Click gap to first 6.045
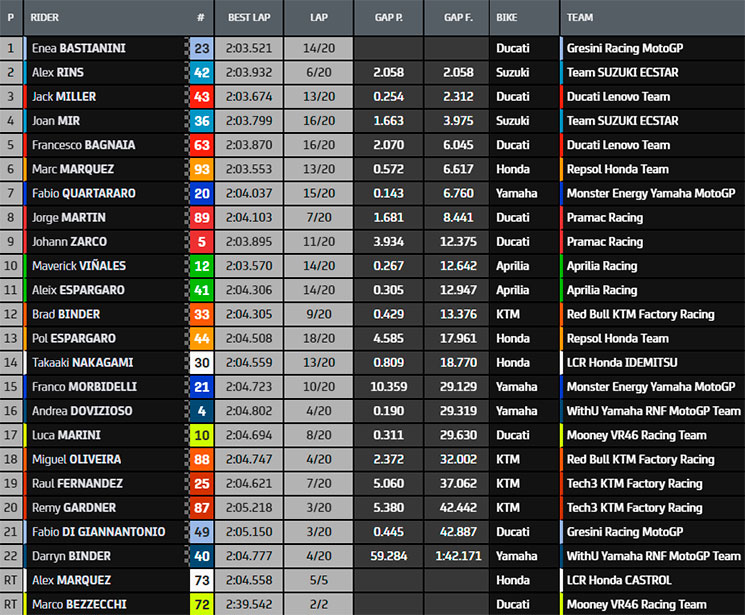The image size is (745, 615). (458, 145)
